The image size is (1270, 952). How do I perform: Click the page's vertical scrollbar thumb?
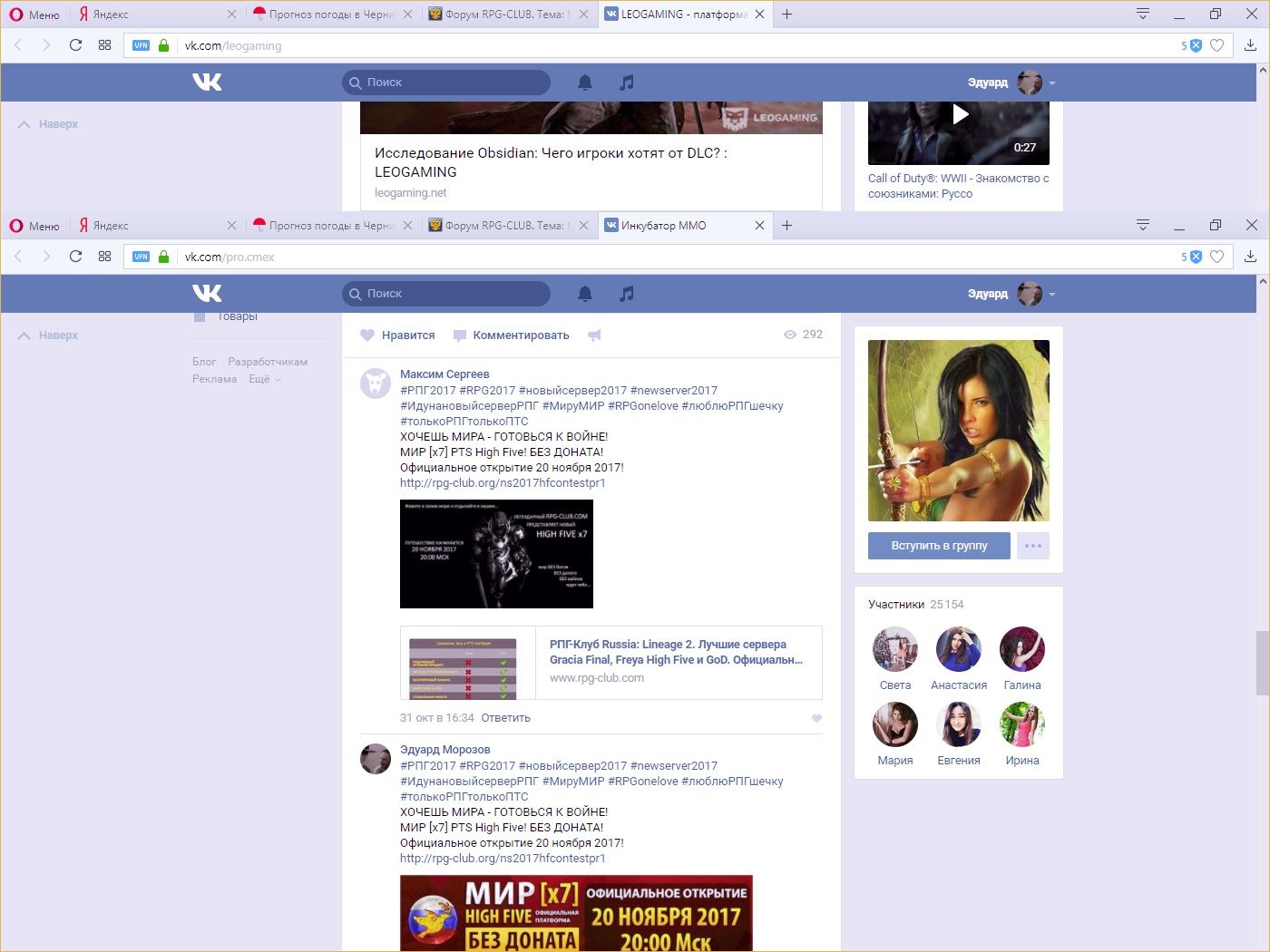(x=1262, y=663)
